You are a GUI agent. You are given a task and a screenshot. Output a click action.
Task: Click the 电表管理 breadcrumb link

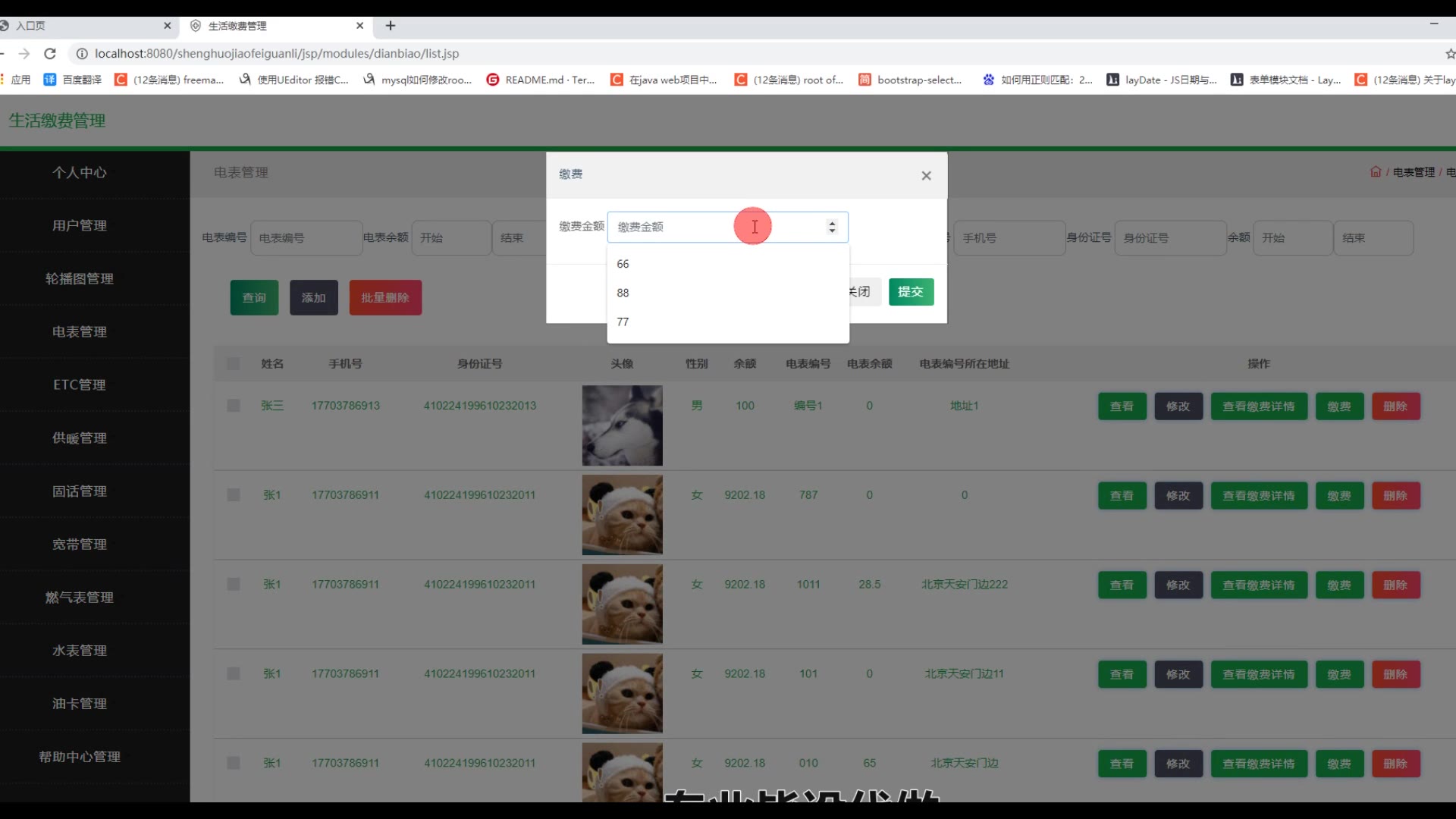pyautogui.click(x=1414, y=172)
